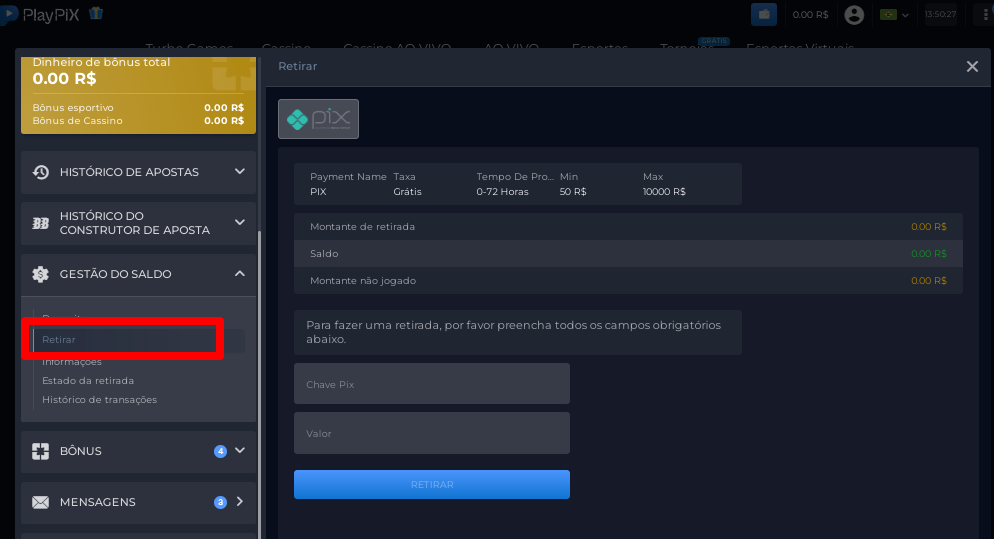The width and height of the screenshot is (994, 539).
Task: Click the Histórico de Apostas clock icon
Action: pyautogui.click(x=41, y=172)
